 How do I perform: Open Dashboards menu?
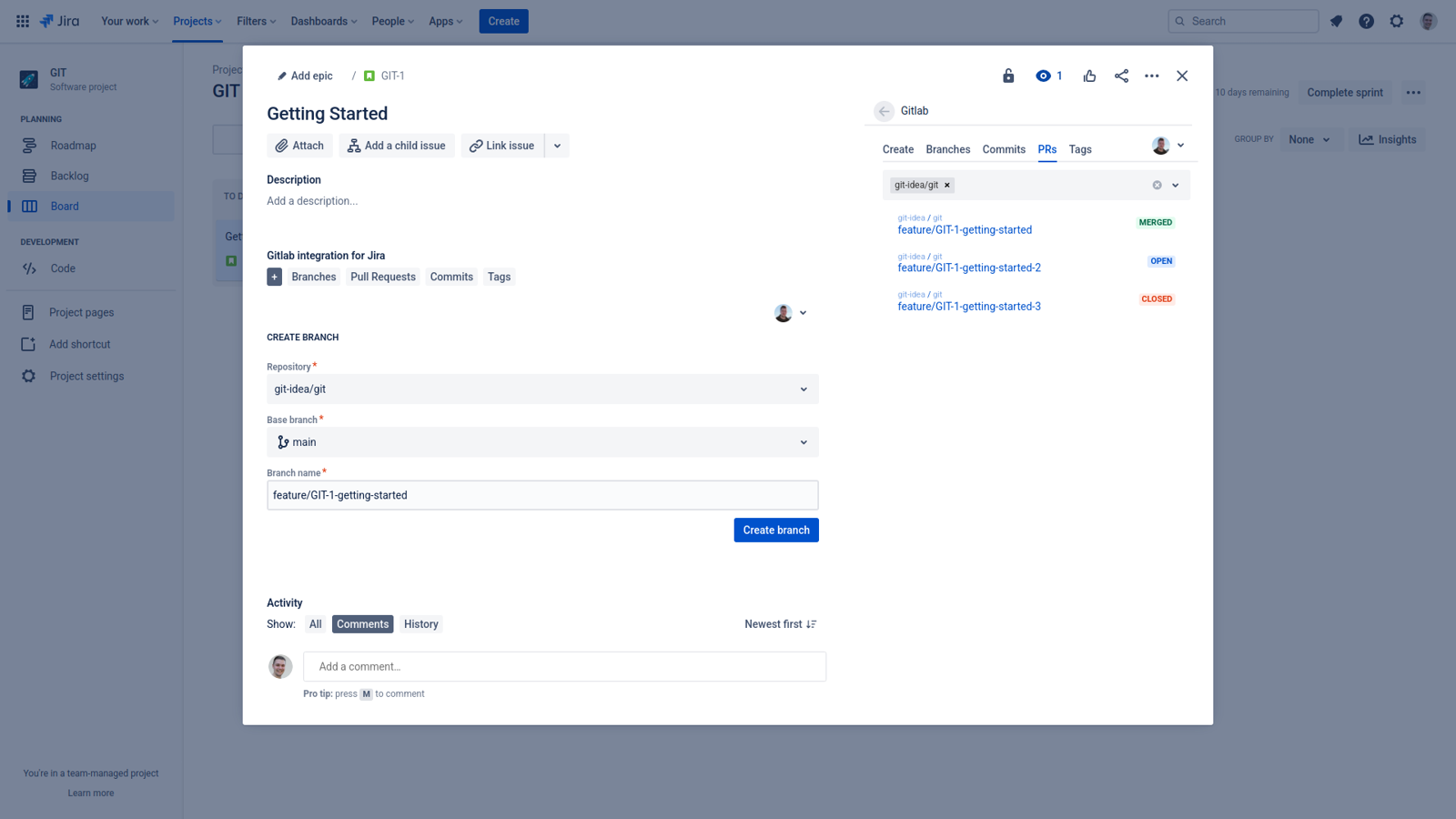point(324,21)
